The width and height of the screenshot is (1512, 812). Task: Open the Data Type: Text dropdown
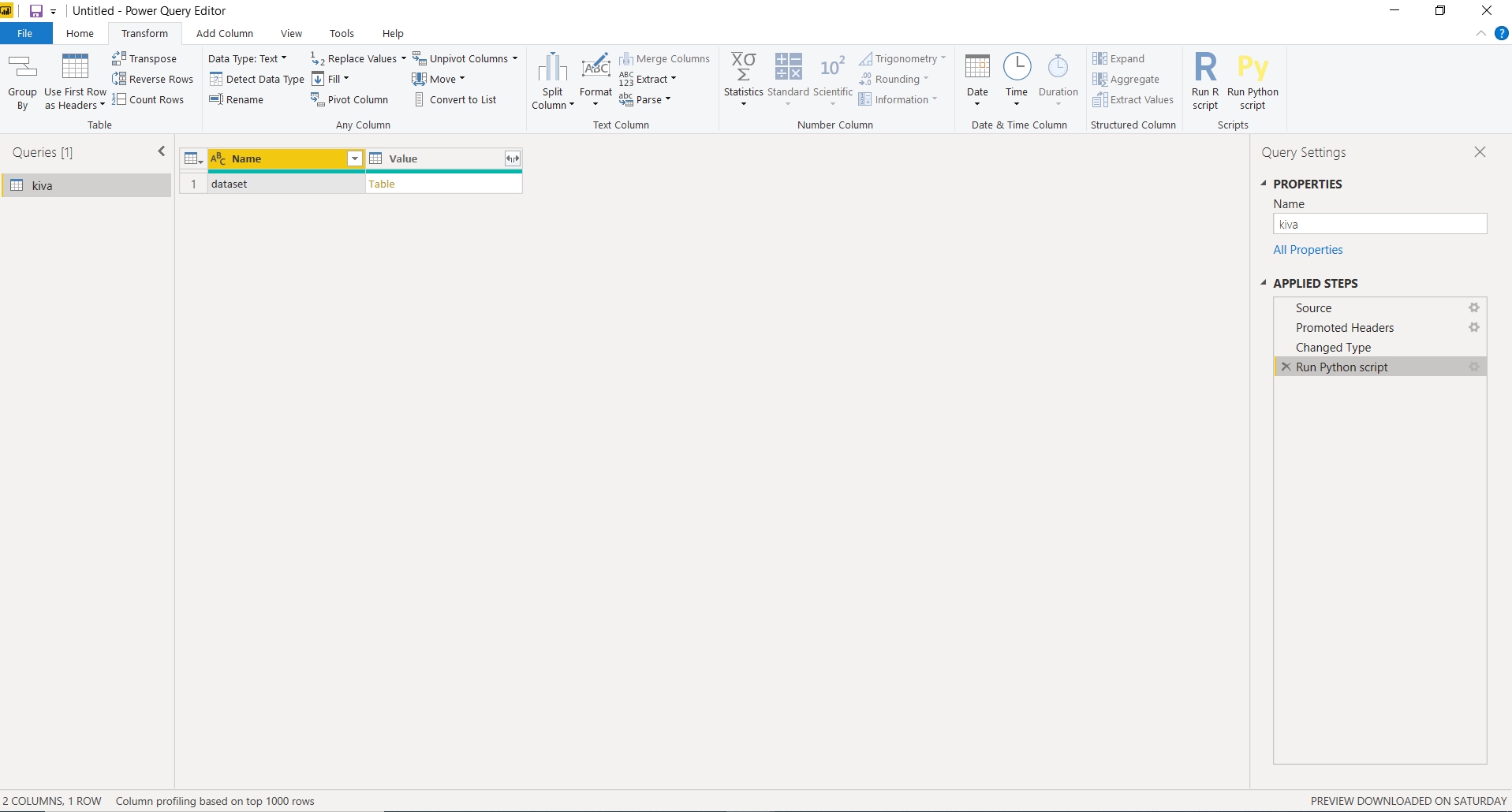[247, 58]
